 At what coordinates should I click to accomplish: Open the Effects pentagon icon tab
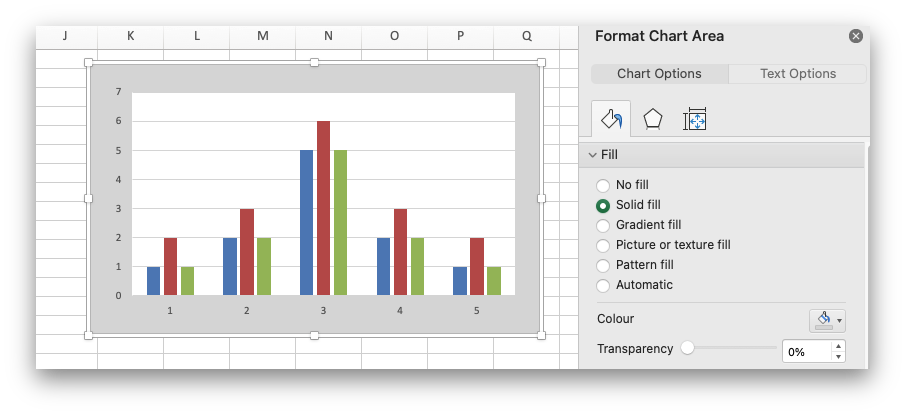tap(653, 120)
